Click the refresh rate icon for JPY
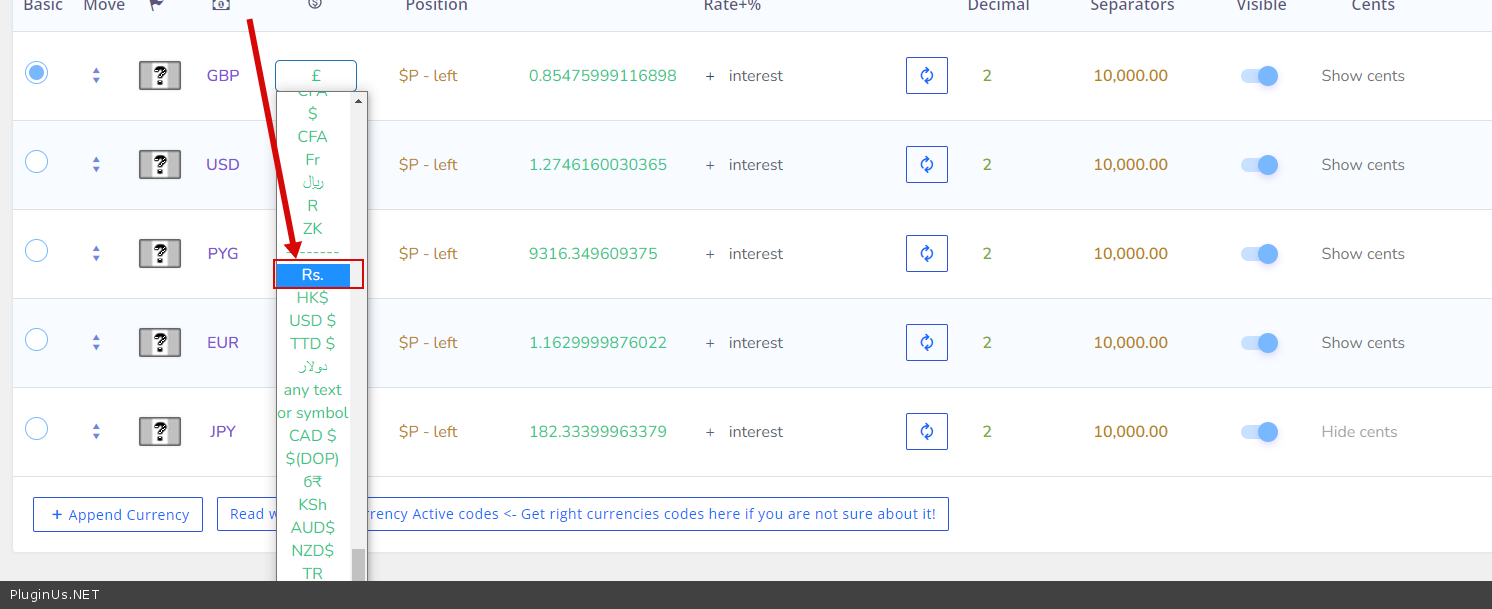 coord(926,432)
